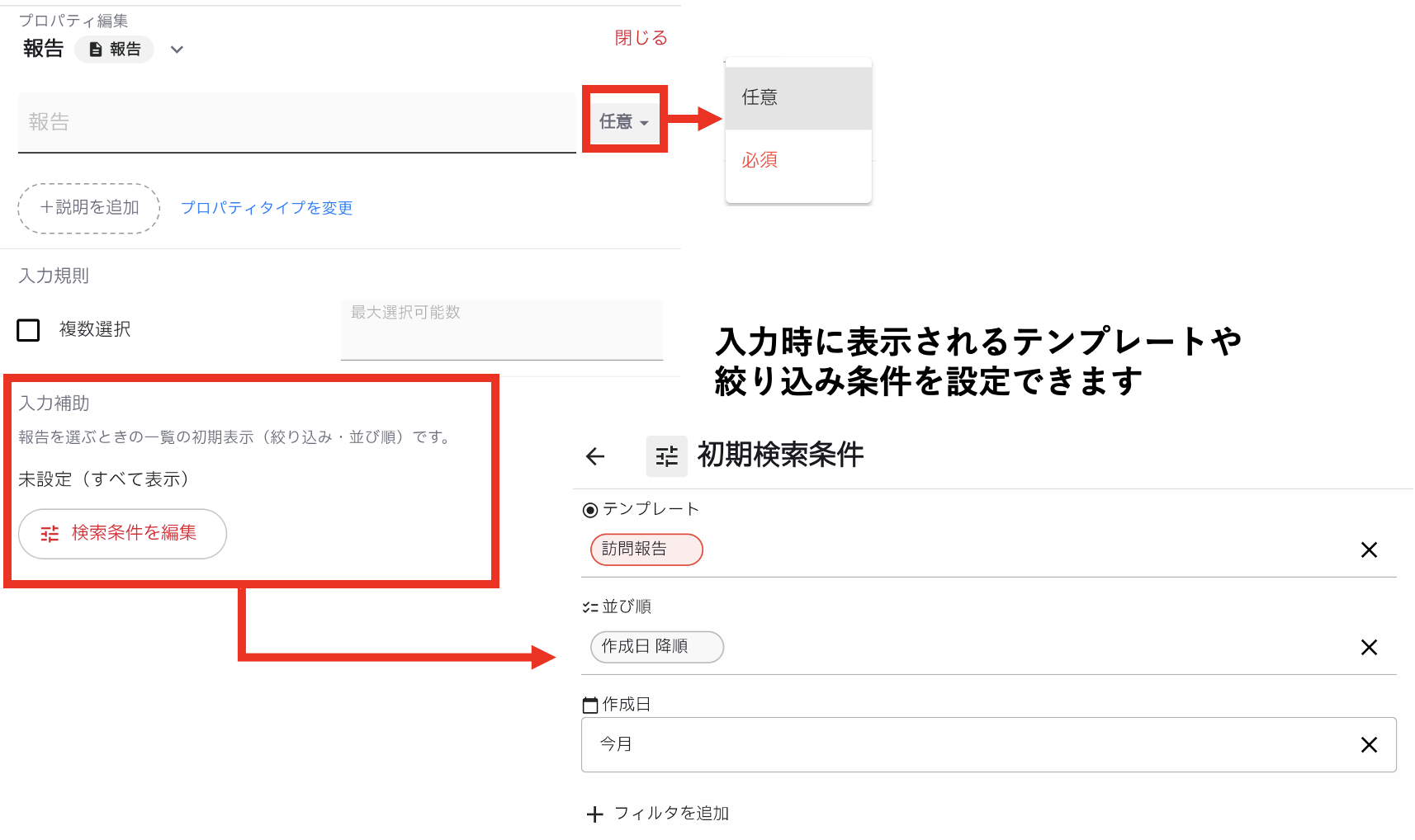Choose 任意 in the dropdown menu

click(798, 97)
